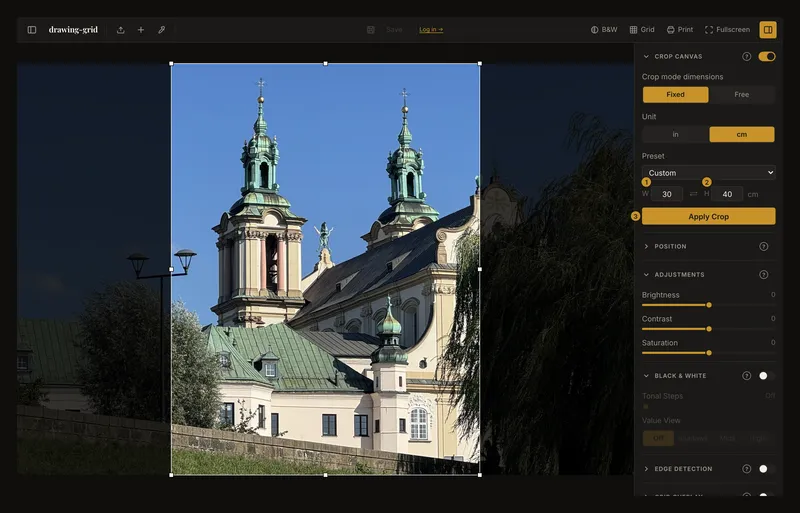Enable the Edge Detection toggle

point(767,469)
